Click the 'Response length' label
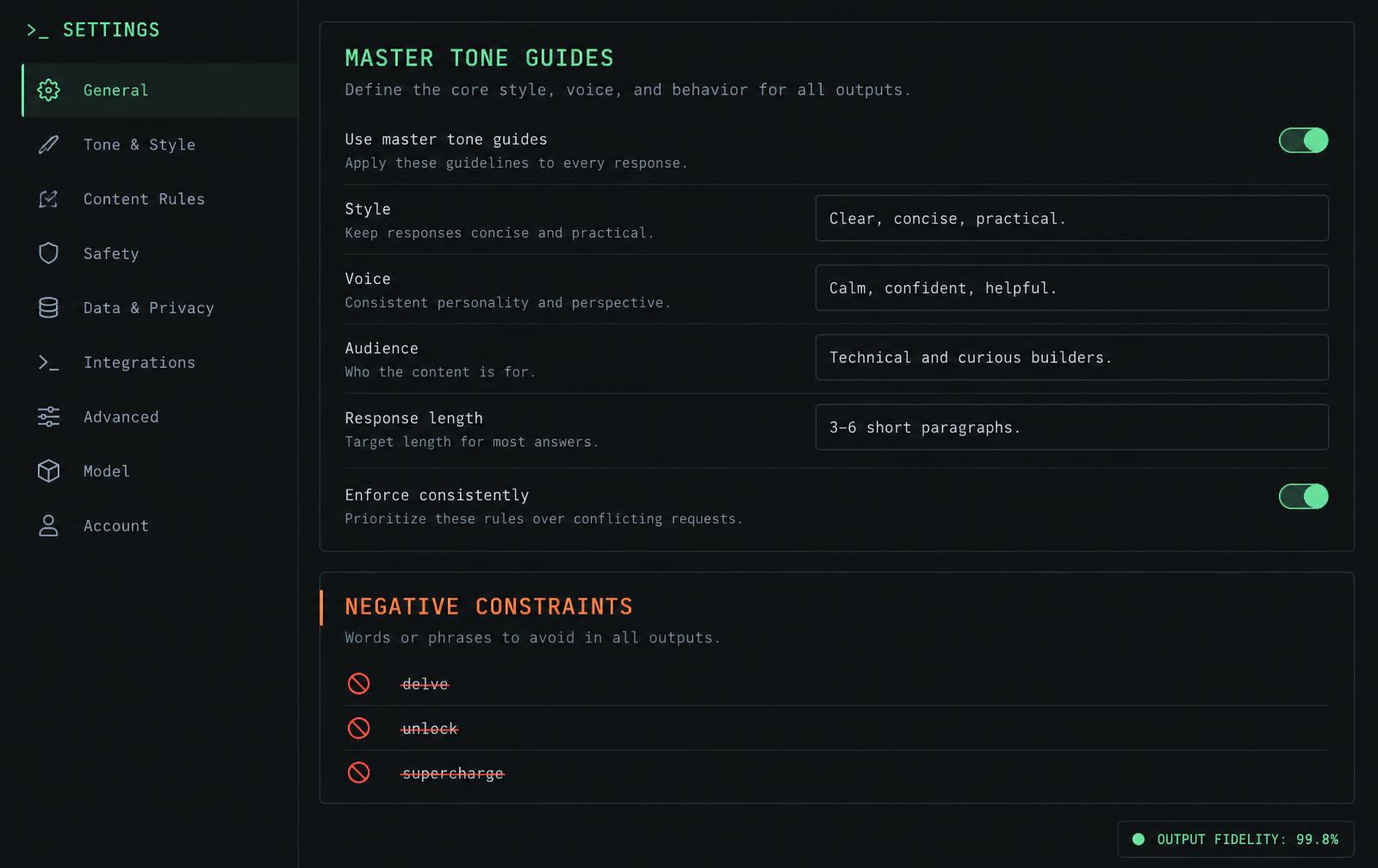The height and width of the screenshot is (868, 1378). click(x=413, y=418)
